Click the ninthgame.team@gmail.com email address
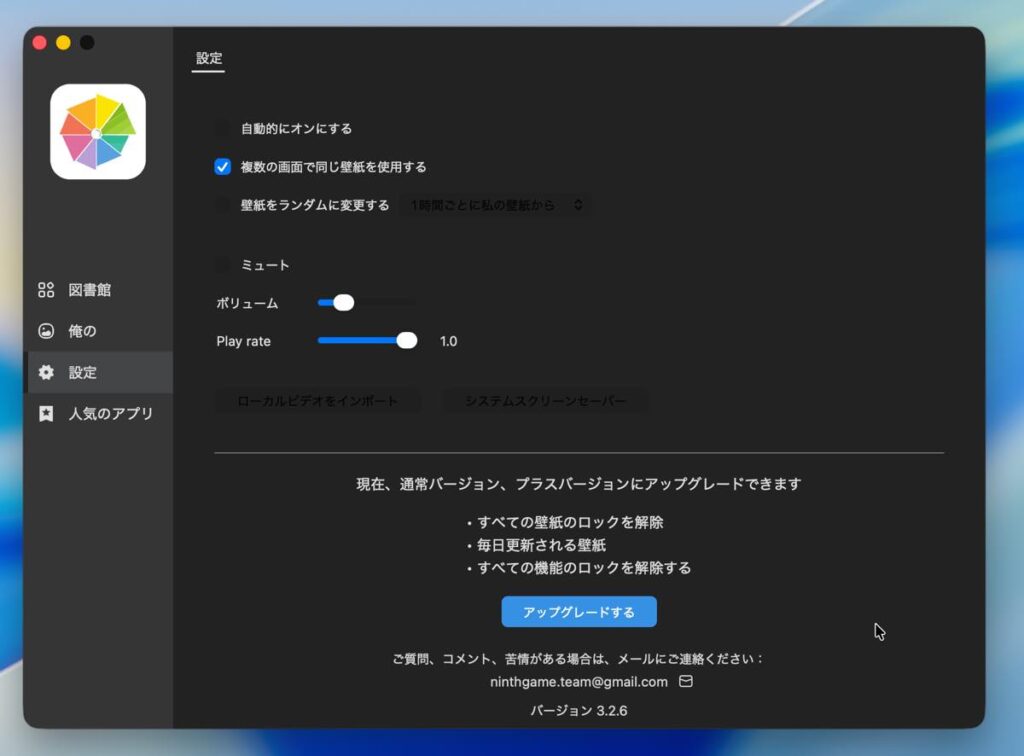1024x756 pixels. (579, 682)
